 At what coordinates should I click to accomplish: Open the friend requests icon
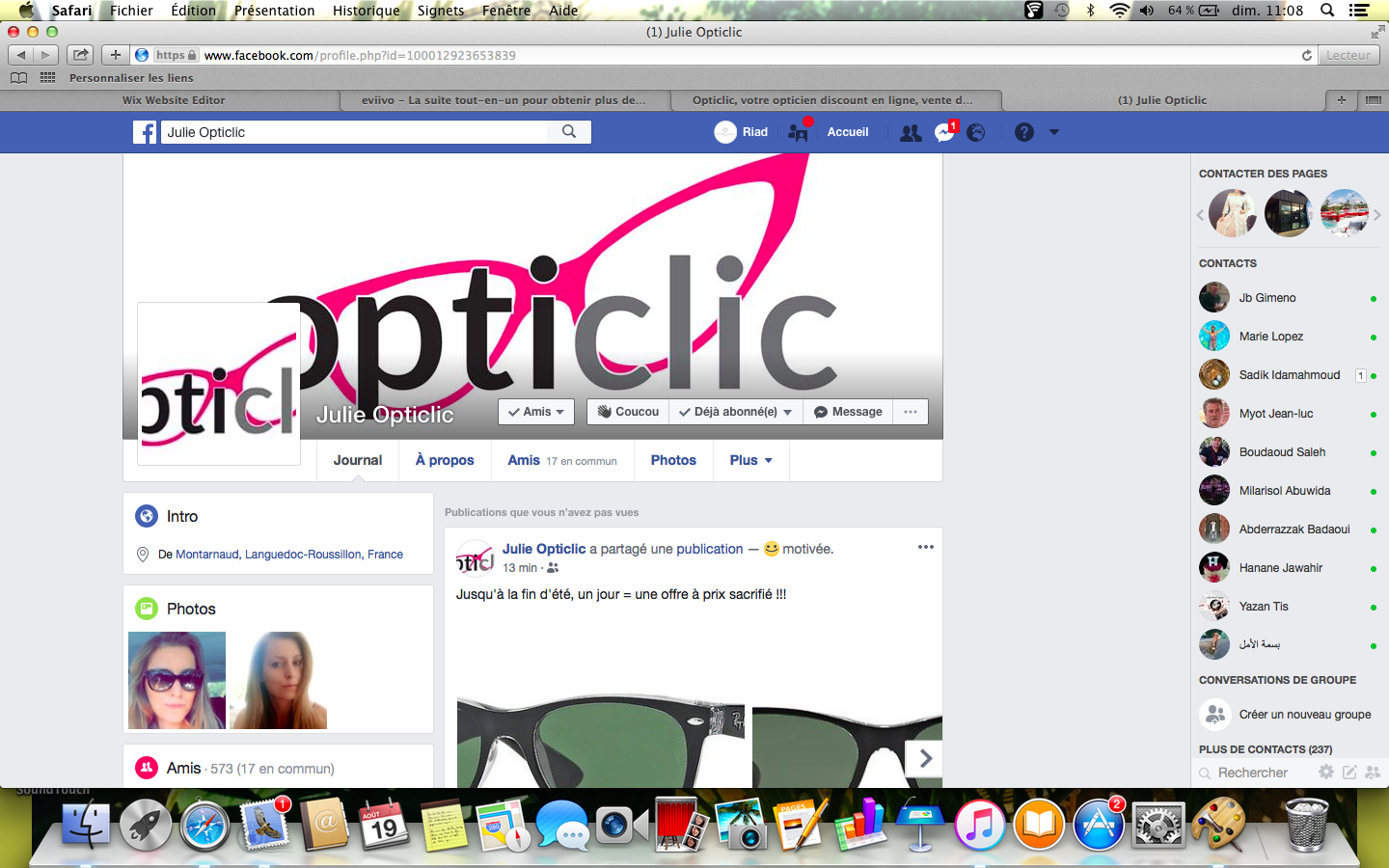910,132
